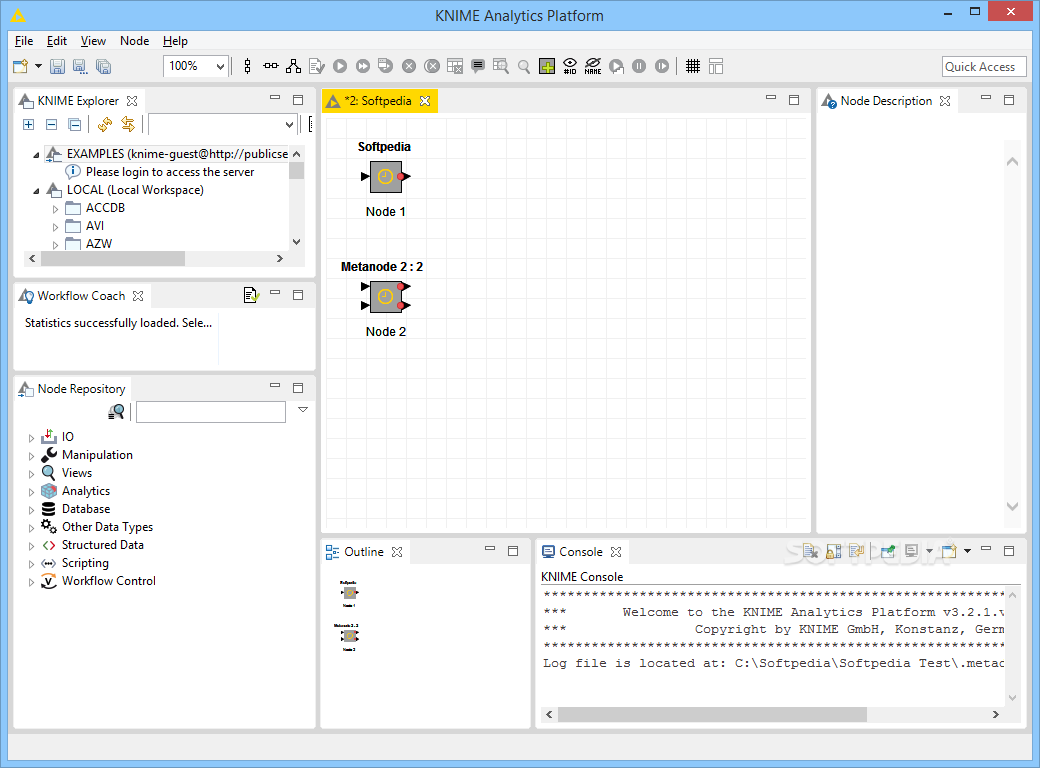Open the Node menu

(135, 41)
